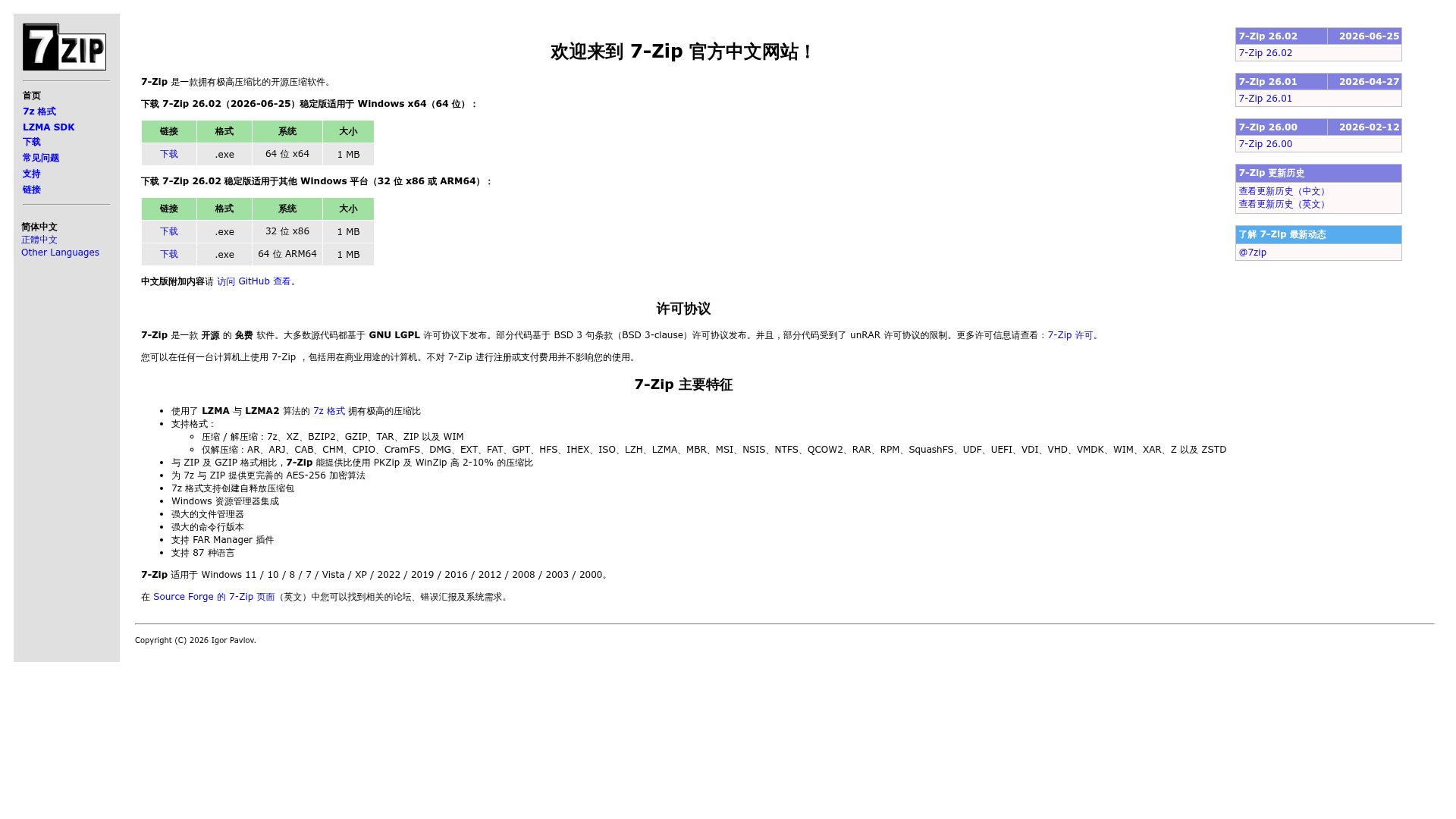Open the 7-Zip 26.00 news link
The height and width of the screenshot is (819, 1456).
[1266, 144]
